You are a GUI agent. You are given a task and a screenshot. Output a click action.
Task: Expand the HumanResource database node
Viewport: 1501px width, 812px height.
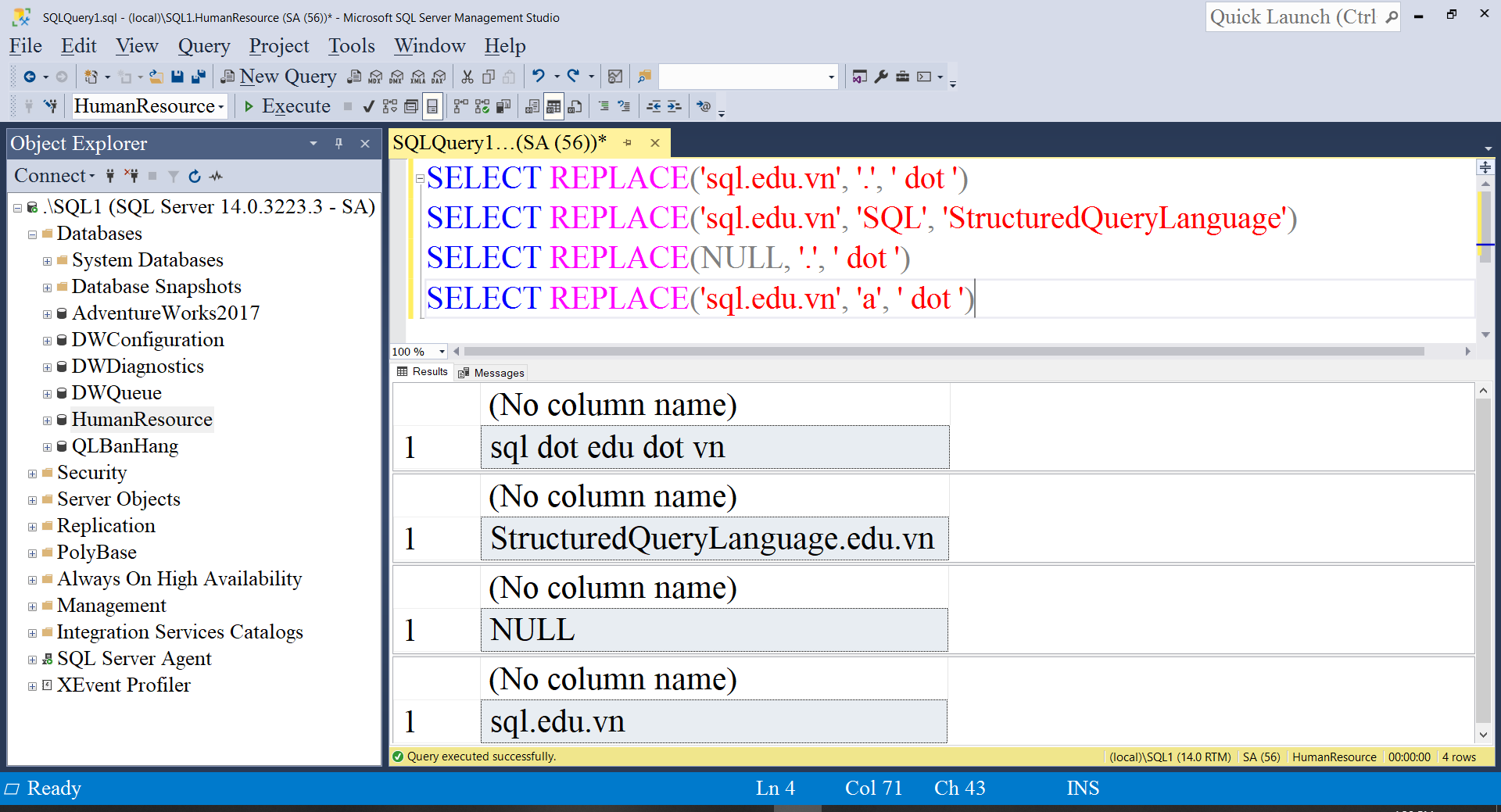click(x=47, y=420)
